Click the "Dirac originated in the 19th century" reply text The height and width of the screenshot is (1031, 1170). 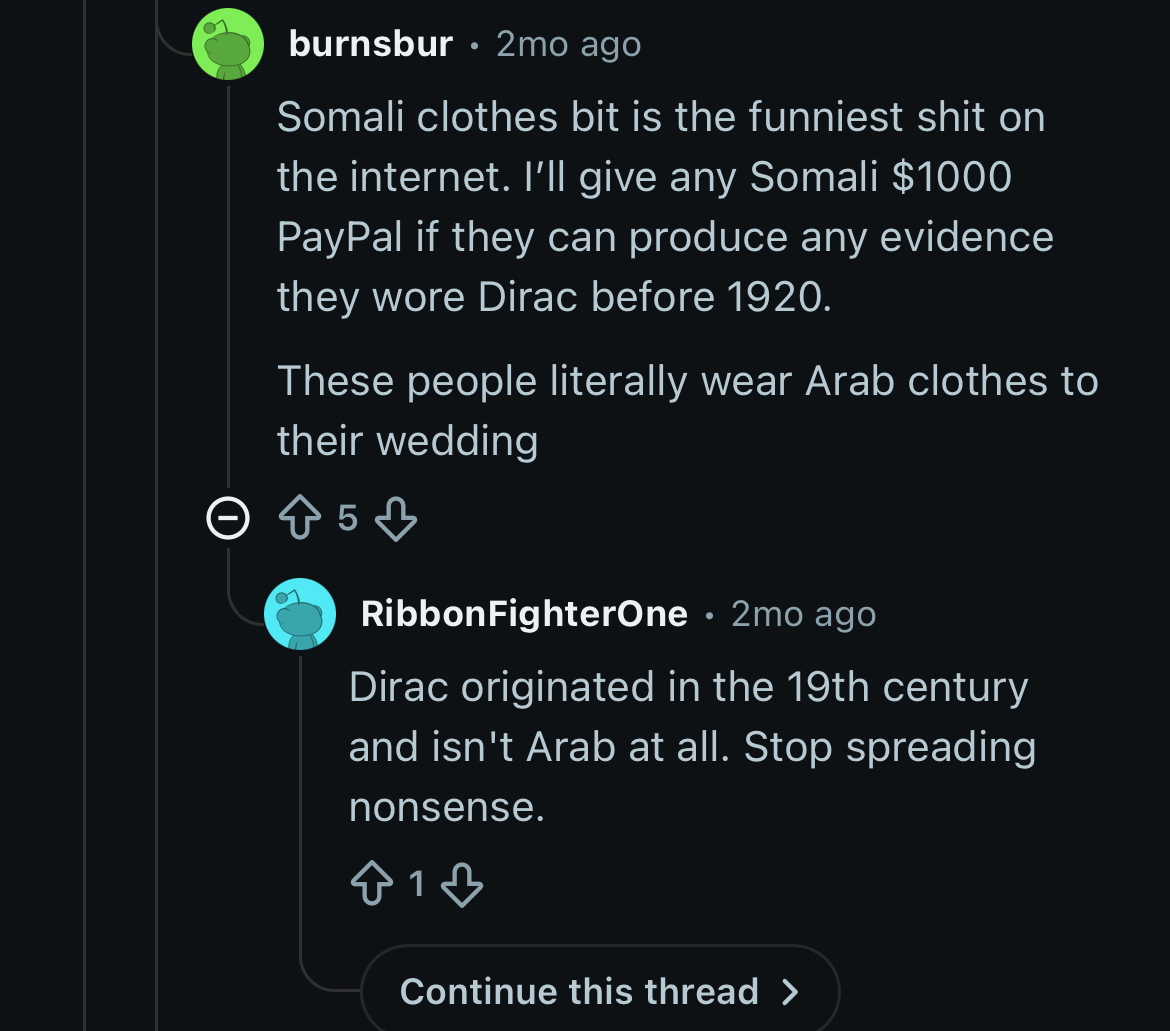point(690,746)
